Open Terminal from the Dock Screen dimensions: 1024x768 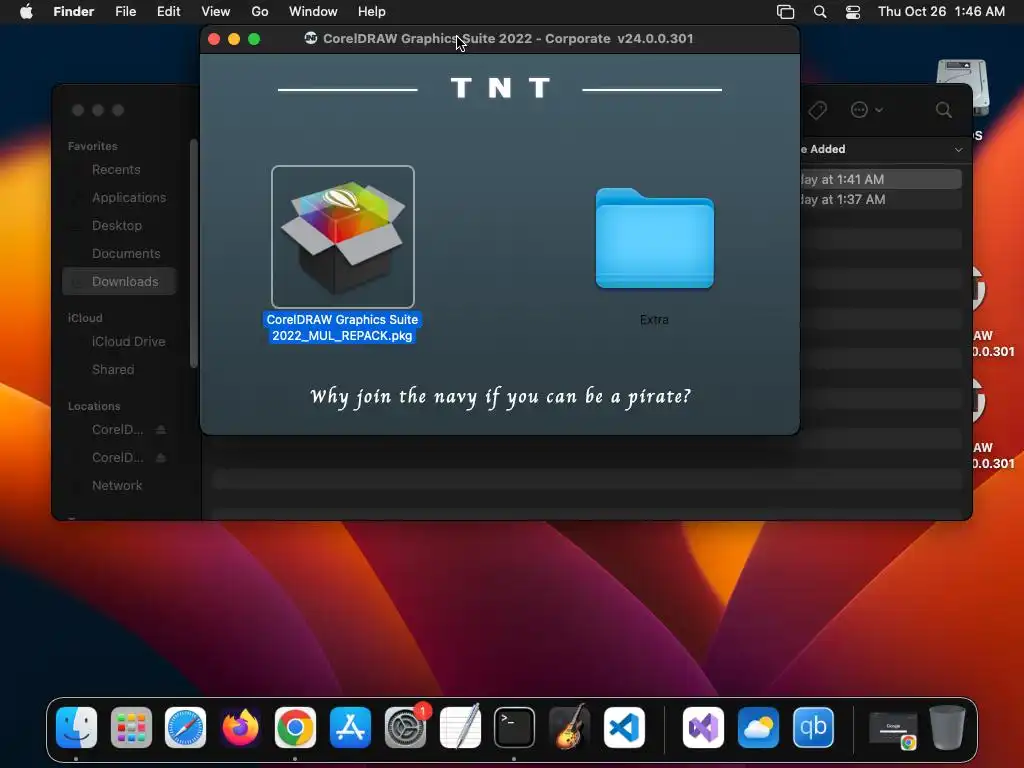(x=515, y=727)
